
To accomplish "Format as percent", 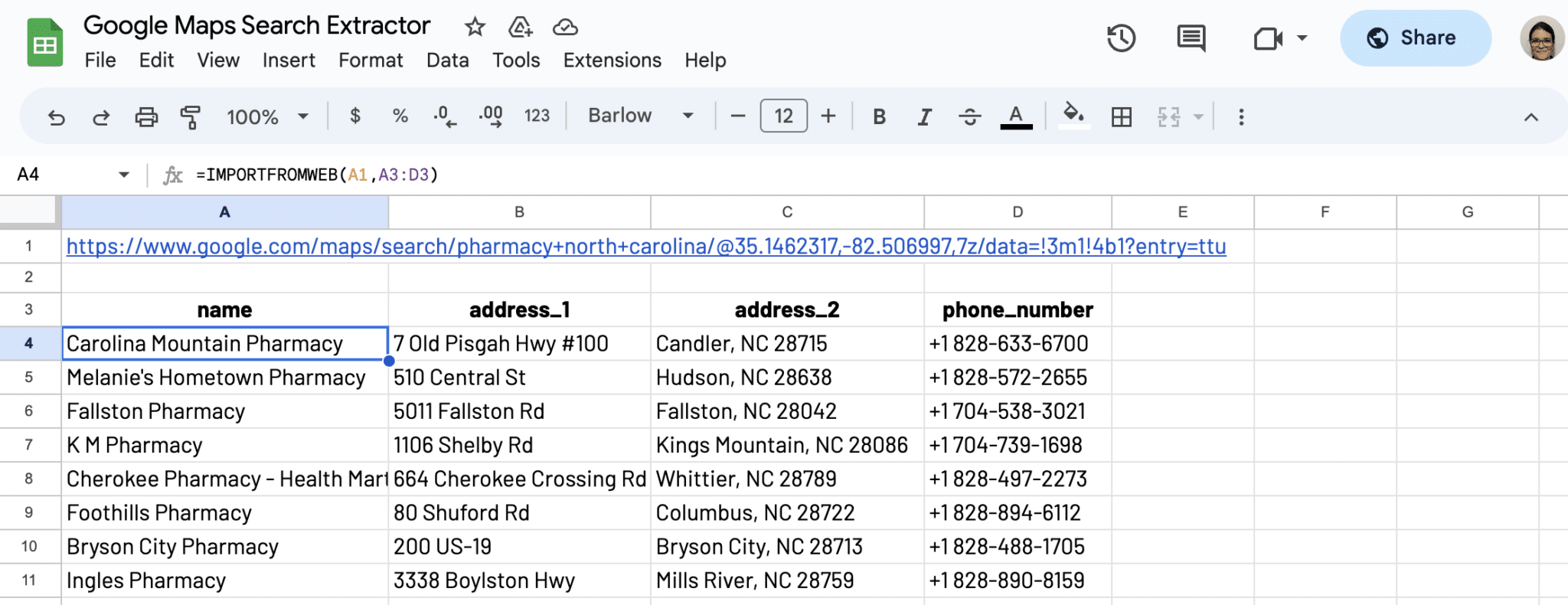I will [400, 116].
